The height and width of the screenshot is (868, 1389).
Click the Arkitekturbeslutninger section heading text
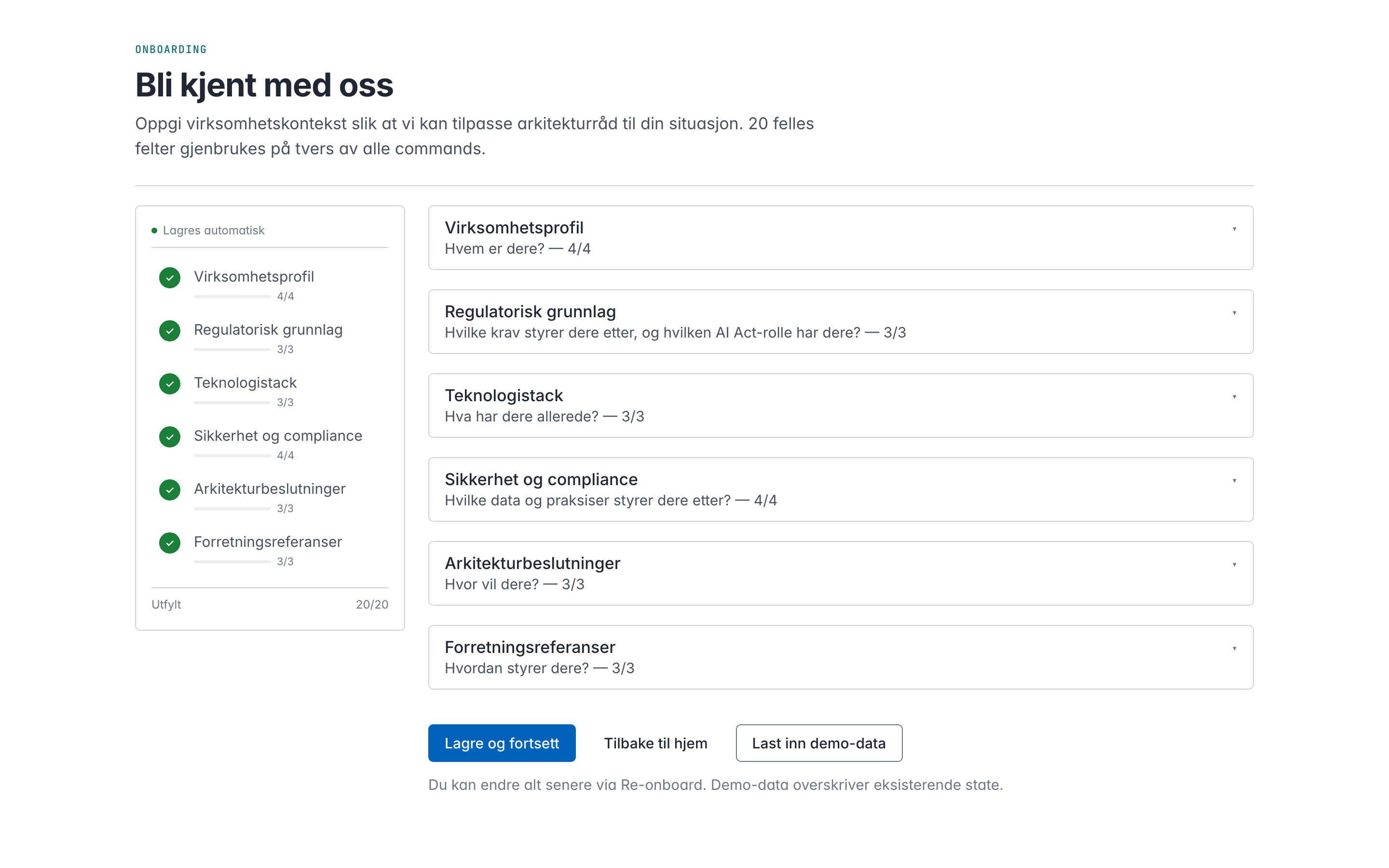click(x=532, y=563)
